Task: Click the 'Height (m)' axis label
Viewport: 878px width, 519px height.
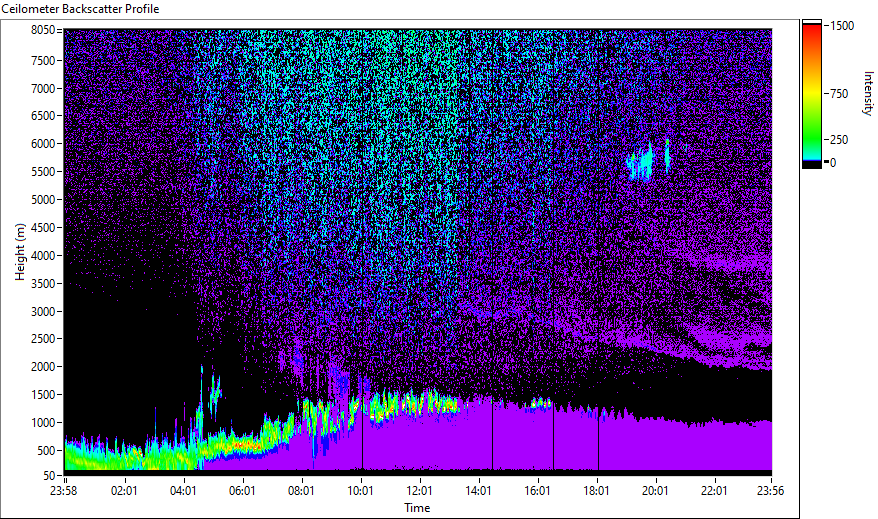Action: pyautogui.click(x=20, y=252)
